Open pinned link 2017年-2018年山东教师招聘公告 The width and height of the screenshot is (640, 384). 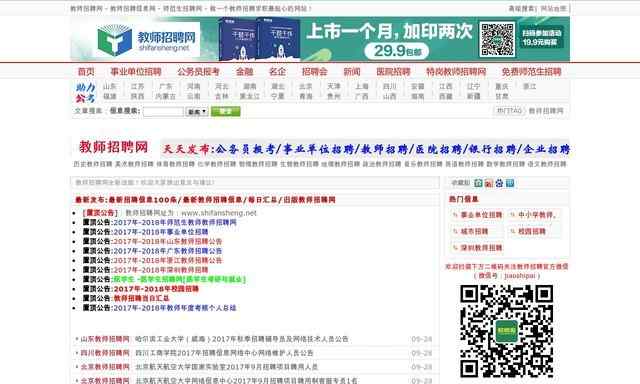click(168, 241)
